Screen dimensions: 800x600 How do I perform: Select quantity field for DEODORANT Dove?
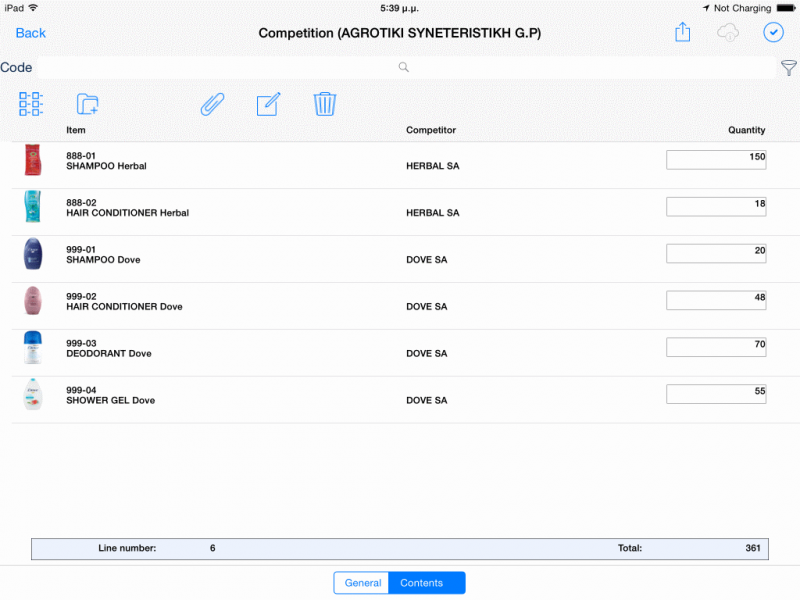click(716, 347)
